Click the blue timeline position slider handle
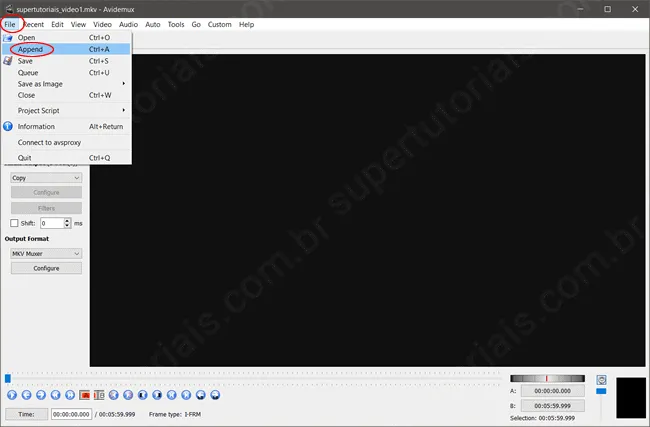This screenshot has width=650, height=427. (8, 378)
